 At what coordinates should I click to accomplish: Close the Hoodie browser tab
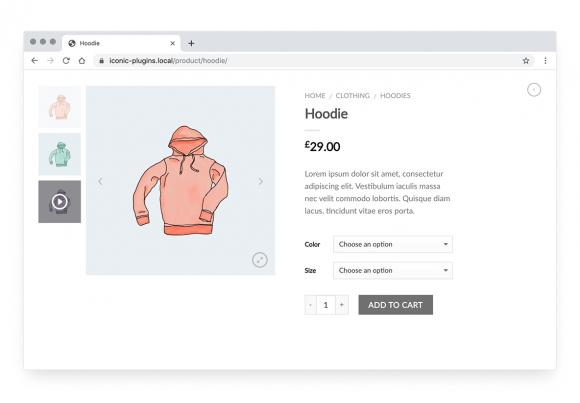(172, 43)
